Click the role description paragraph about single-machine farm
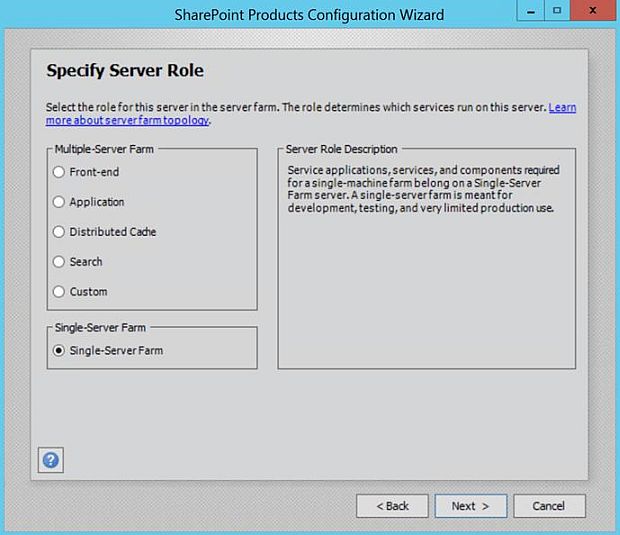Viewport: 620px width, 535px height. (423, 189)
